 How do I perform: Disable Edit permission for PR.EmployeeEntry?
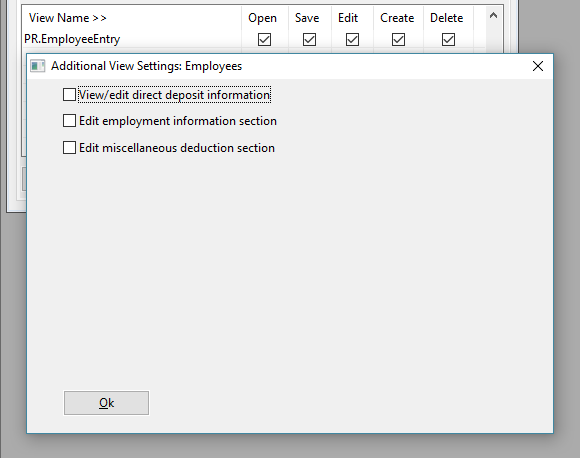point(352,40)
